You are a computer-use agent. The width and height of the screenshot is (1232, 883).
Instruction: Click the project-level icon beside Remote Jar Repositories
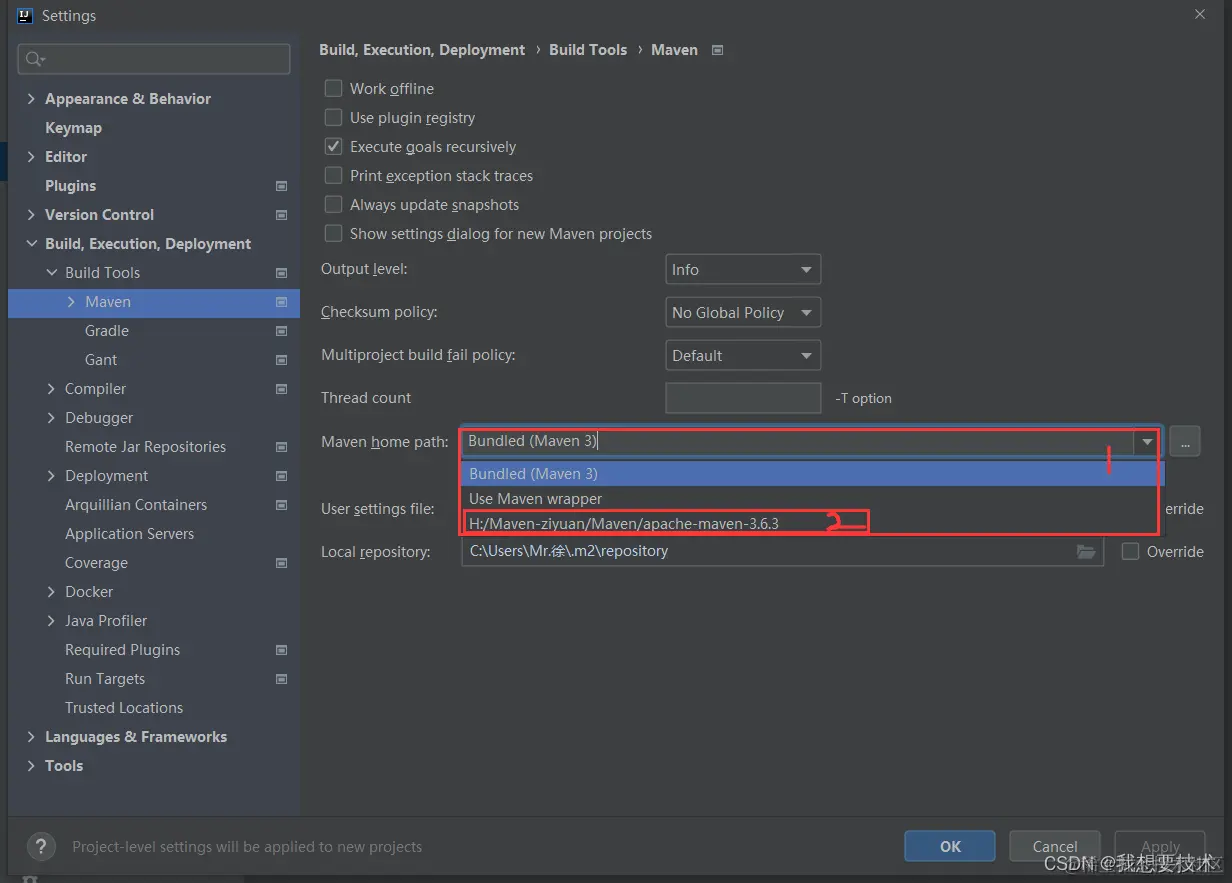pos(281,447)
